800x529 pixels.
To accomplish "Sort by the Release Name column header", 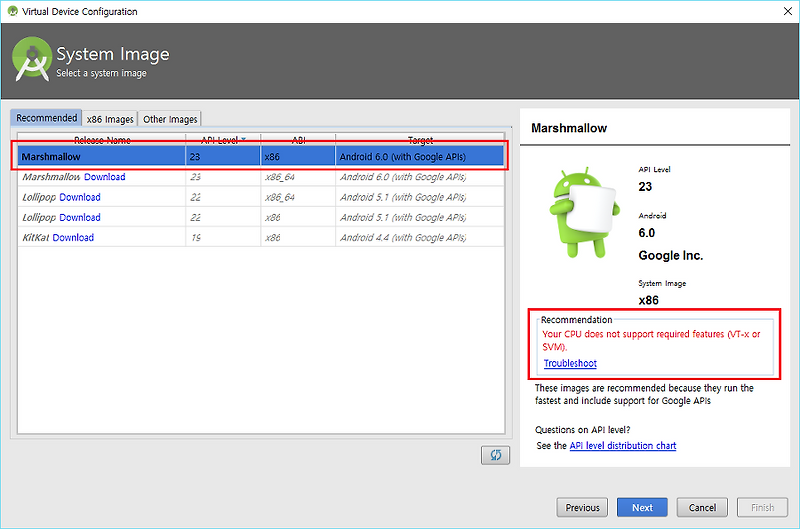I will pos(102,140).
